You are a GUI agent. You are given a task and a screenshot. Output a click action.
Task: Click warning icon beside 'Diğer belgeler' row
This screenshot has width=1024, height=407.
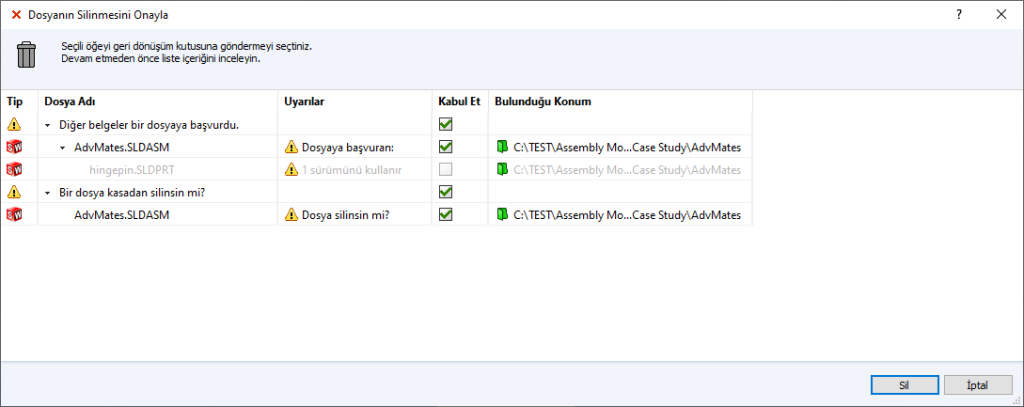pos(14,125)
